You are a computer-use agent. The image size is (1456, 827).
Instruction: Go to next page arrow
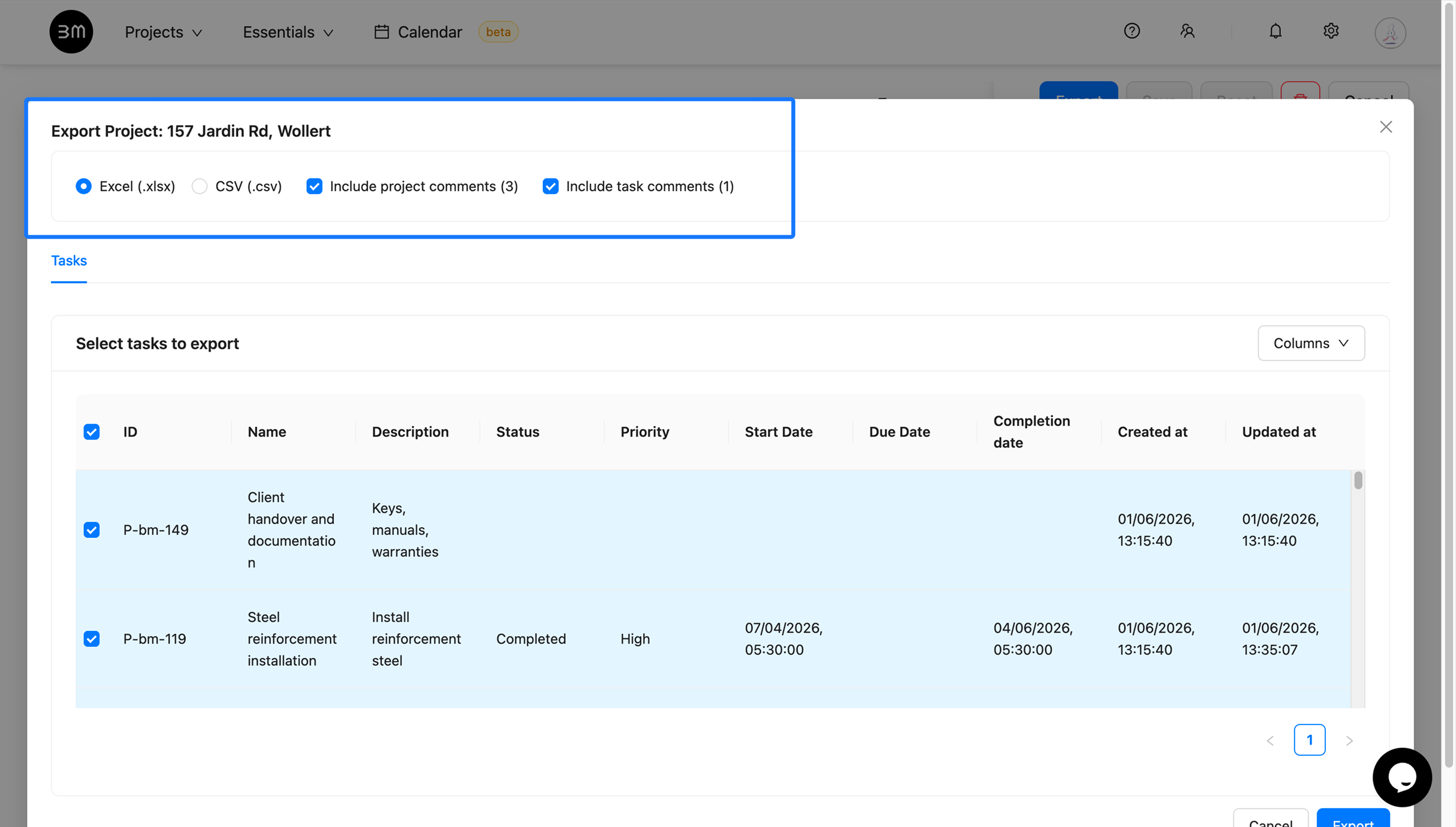click(x=1349, y=740)
